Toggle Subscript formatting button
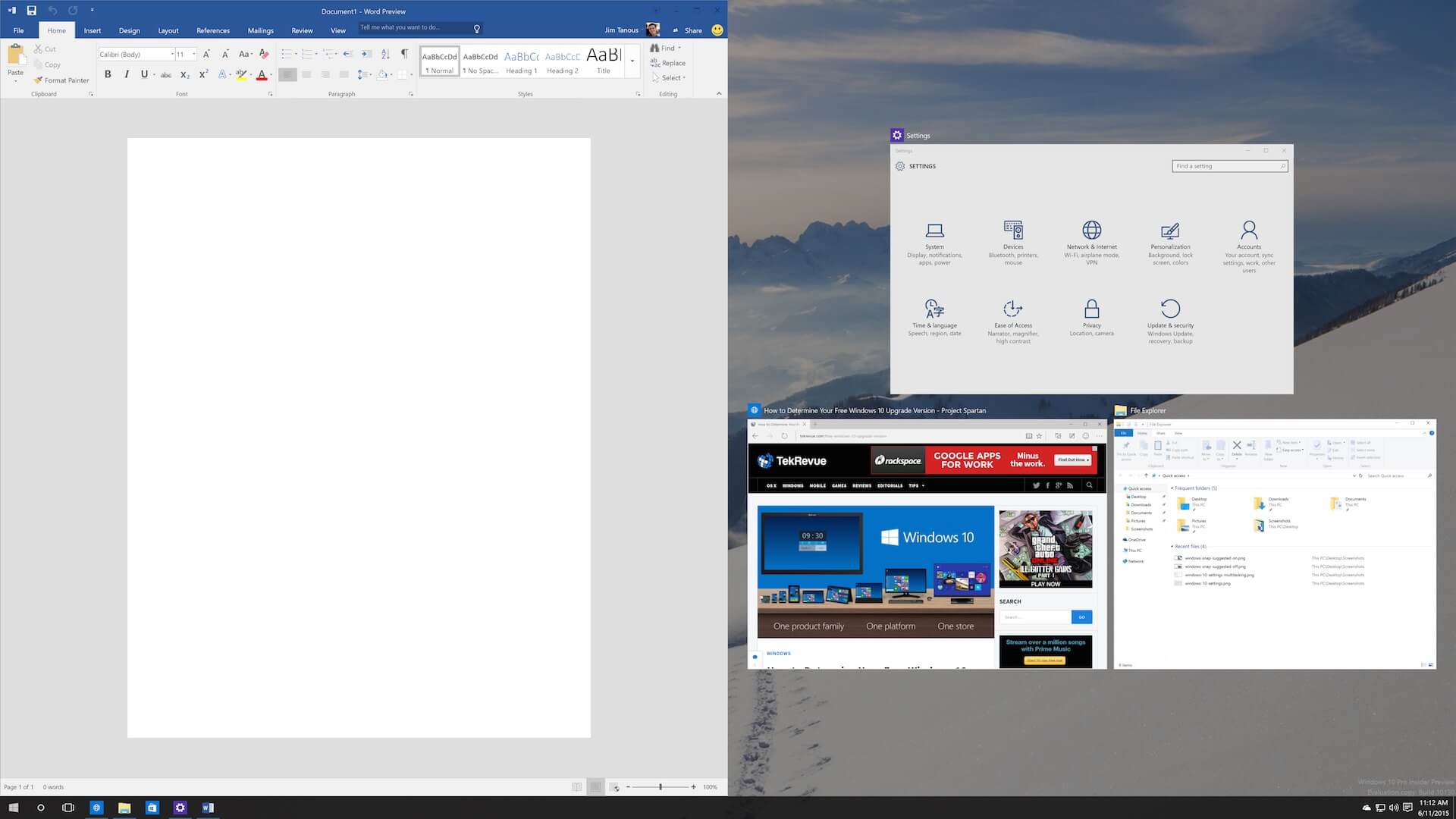Image resolution: width=1456 pixels, height=819 pixels. (x=185, y=74)
